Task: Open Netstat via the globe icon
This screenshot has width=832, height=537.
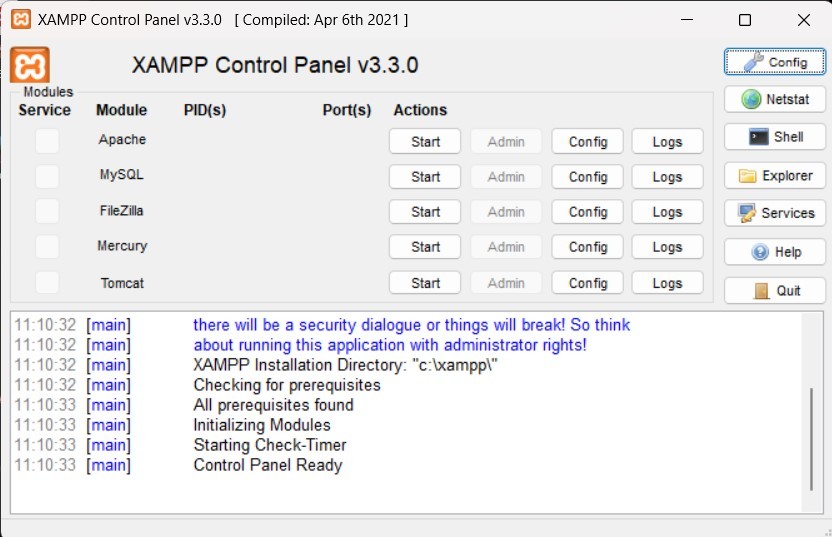Action: pos(775,99)
